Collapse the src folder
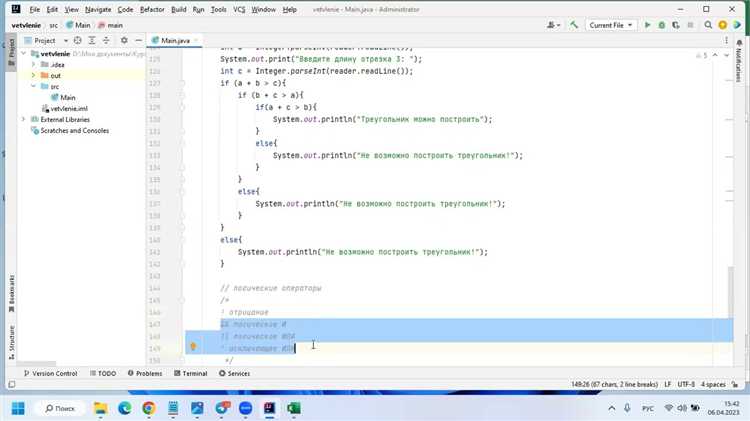Viewport: 750px width, 421px height. (x=33, y=87)
